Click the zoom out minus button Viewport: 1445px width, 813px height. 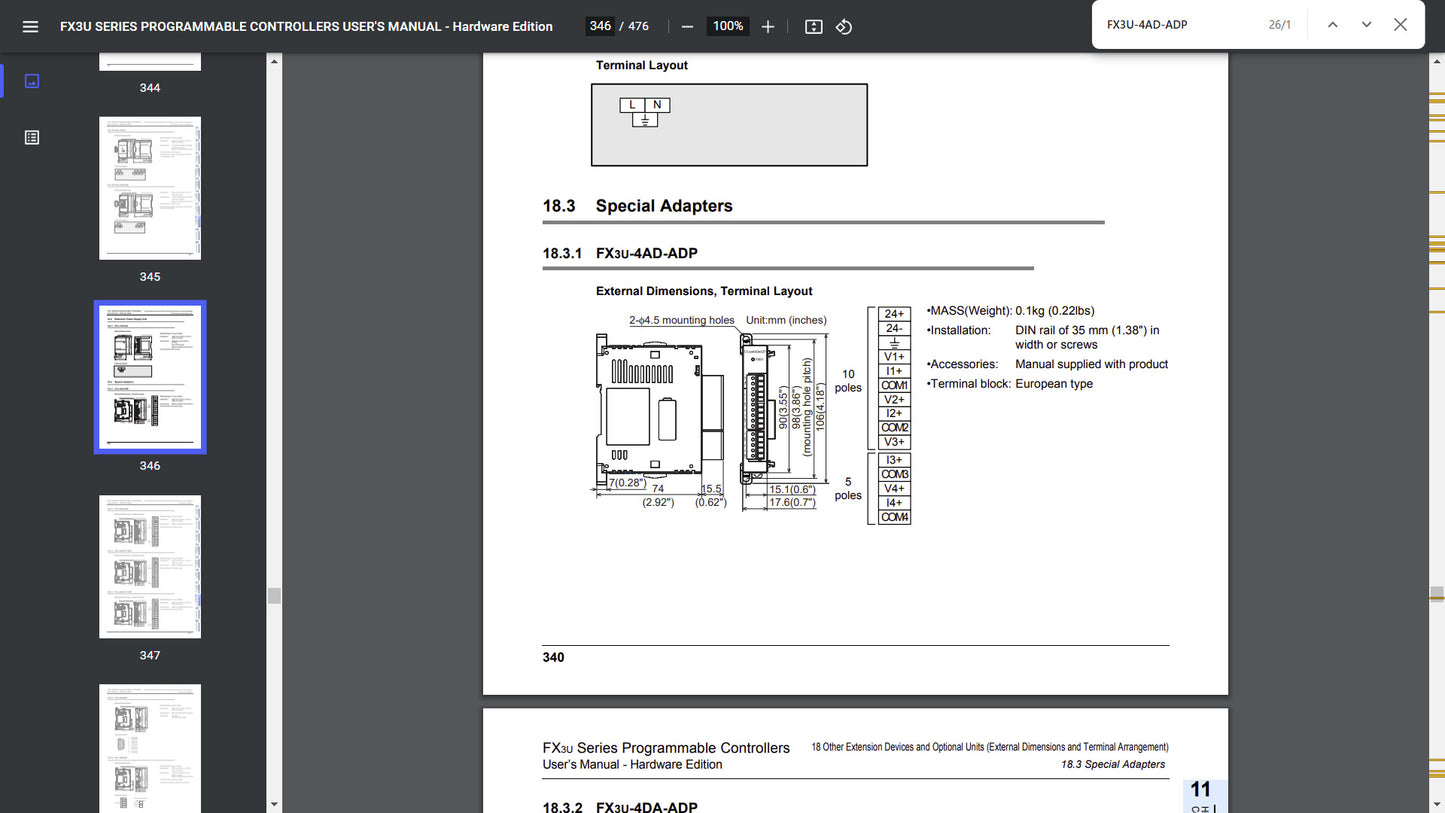687,27
